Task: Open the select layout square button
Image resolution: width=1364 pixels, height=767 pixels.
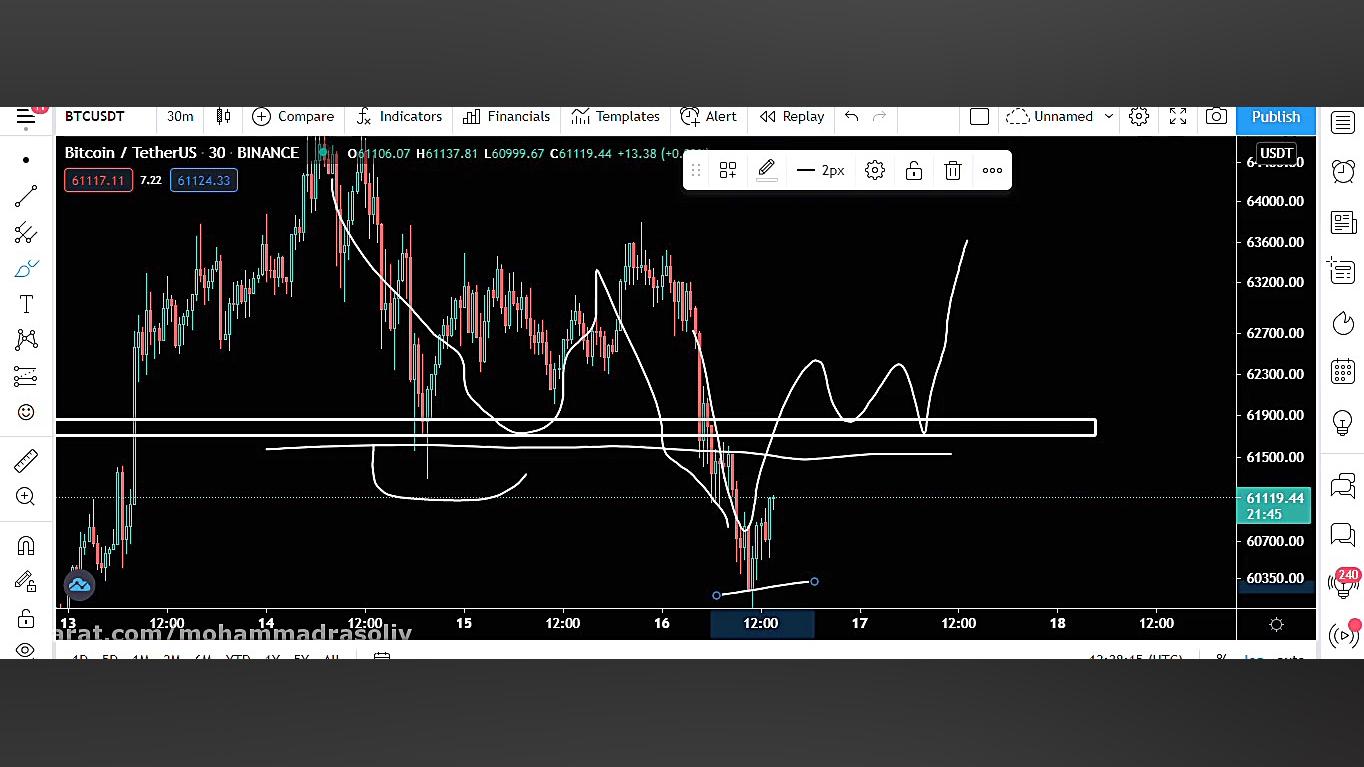Action: pos(980,116)
